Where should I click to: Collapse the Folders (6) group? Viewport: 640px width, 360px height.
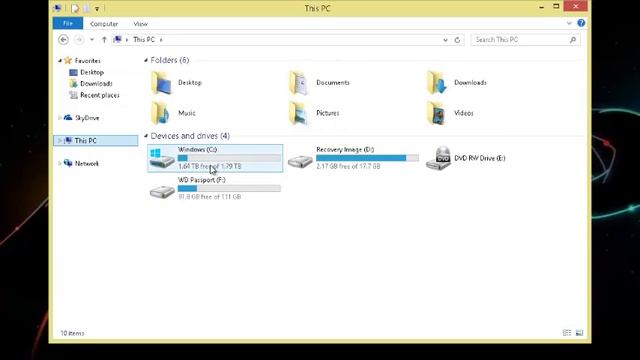tap(146, 60)
